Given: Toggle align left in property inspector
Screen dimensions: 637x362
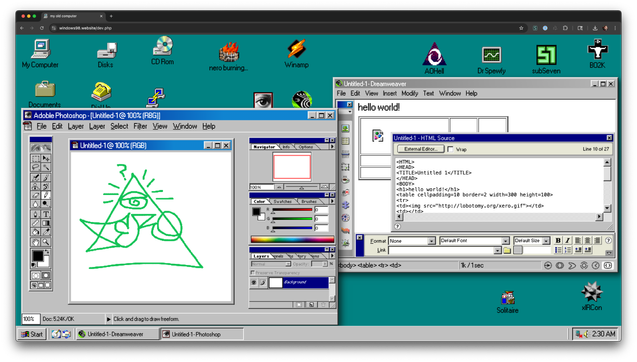Looking at the screenshot, I should pyautogui.click(x=577, y=241).
